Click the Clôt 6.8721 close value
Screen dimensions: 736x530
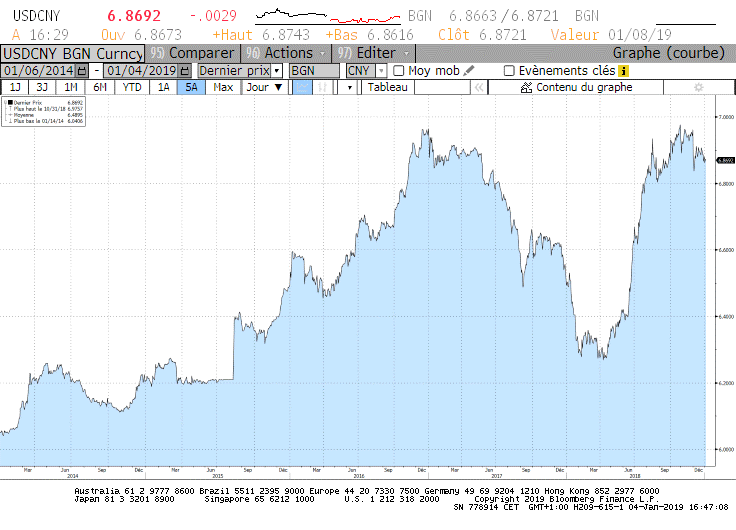(x=482, y=35)
